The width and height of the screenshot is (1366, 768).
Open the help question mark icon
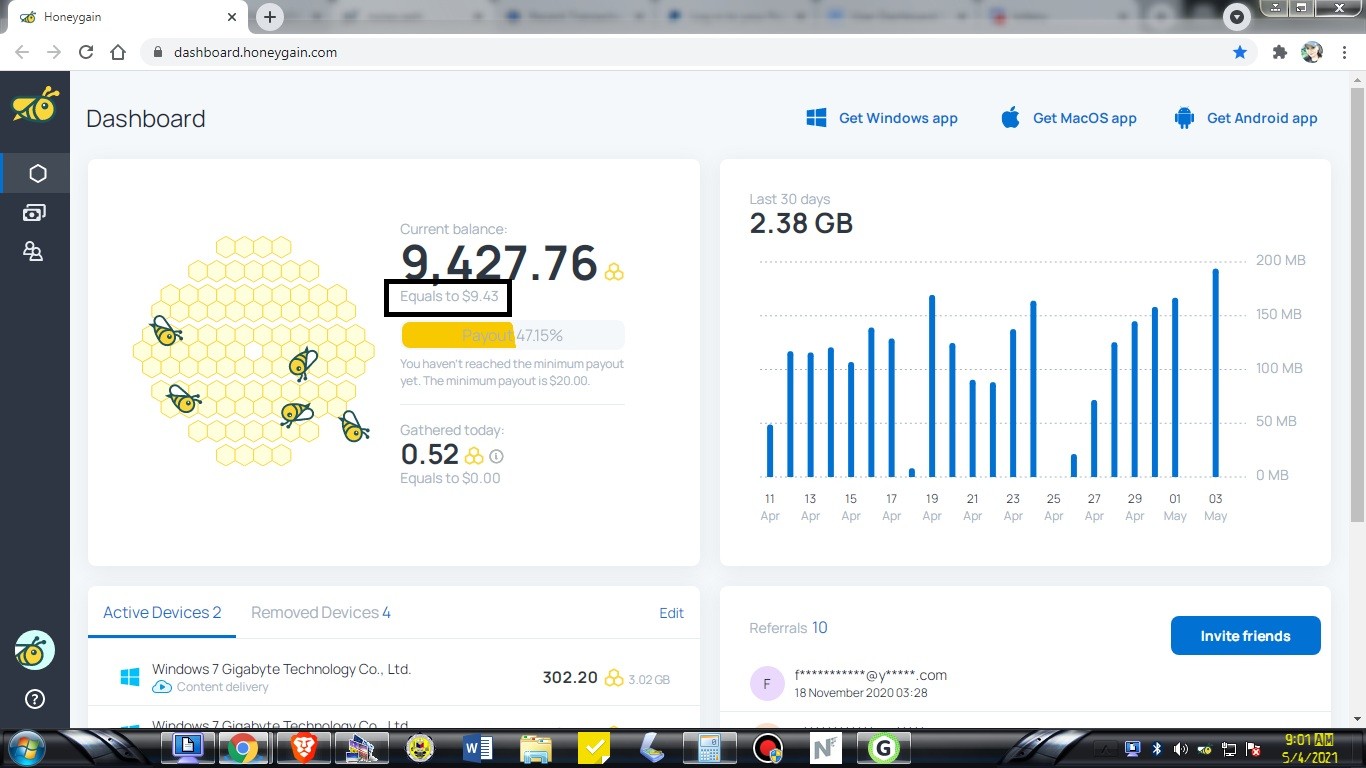35,699
